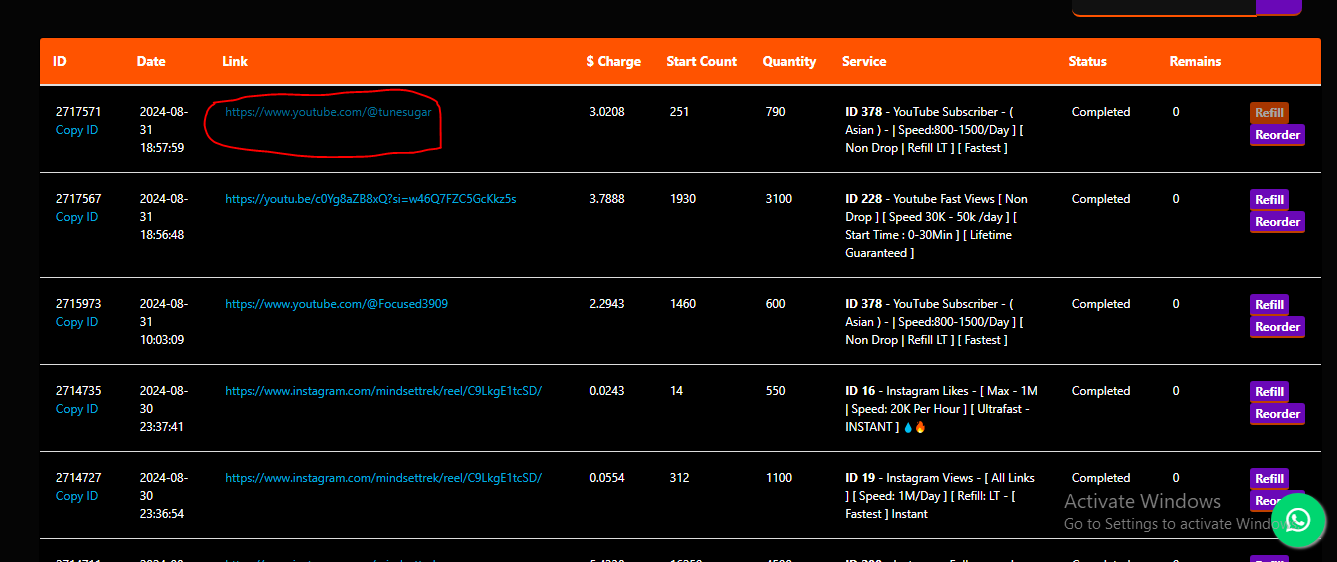This screenshot has height=562, width=1337.
Task: Click charge value 0.0554
Action: [607, 478]
